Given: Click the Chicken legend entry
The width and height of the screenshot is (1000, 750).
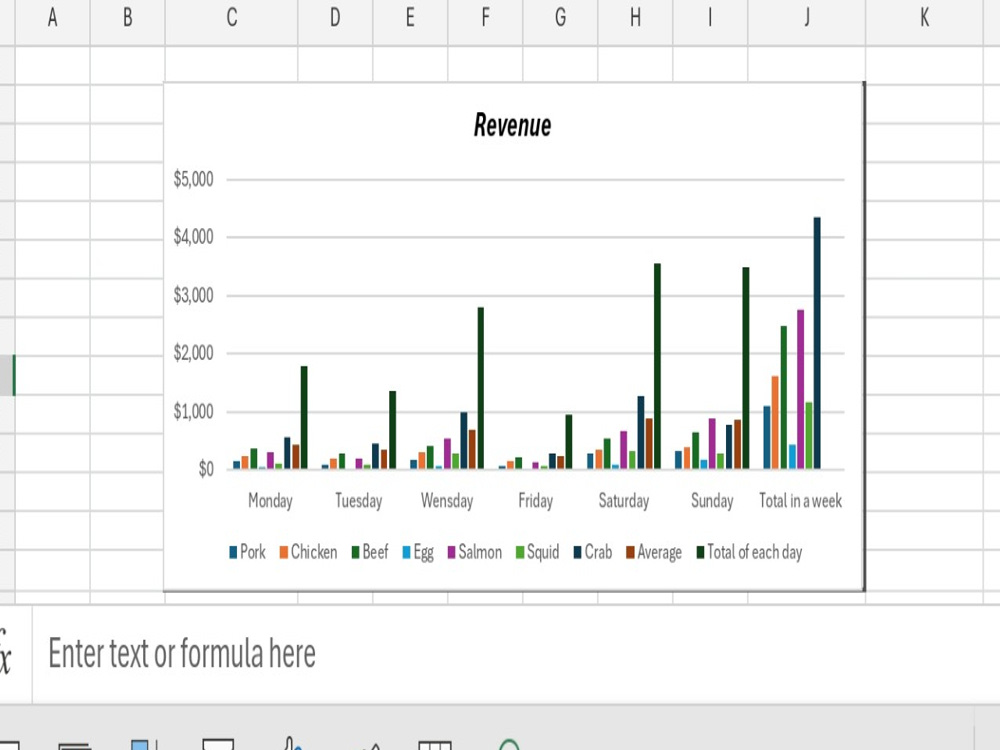Looking at the screenshot, I should pyautogui.click(x=308, y=552).
